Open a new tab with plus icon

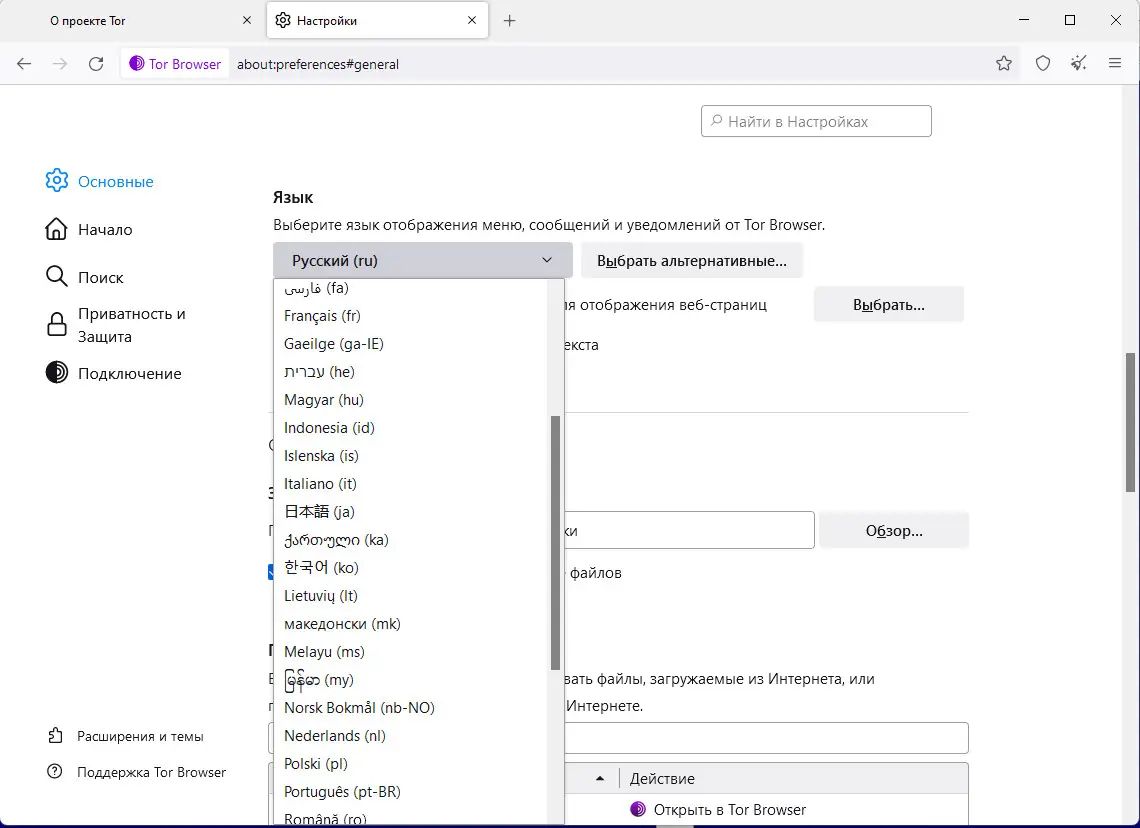point(510,20)
